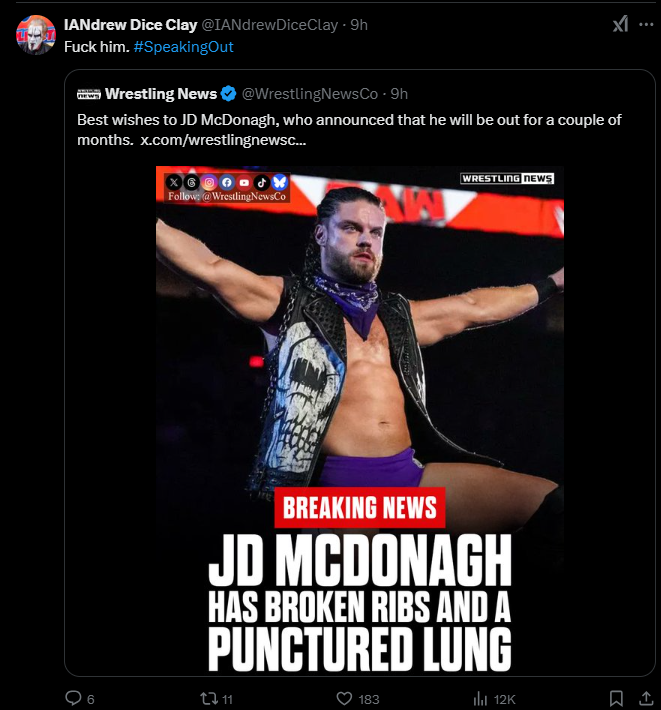Open IANdrew Dice Clay's profile avatar
The image size is (661, 710).
[x=35, y=35]
